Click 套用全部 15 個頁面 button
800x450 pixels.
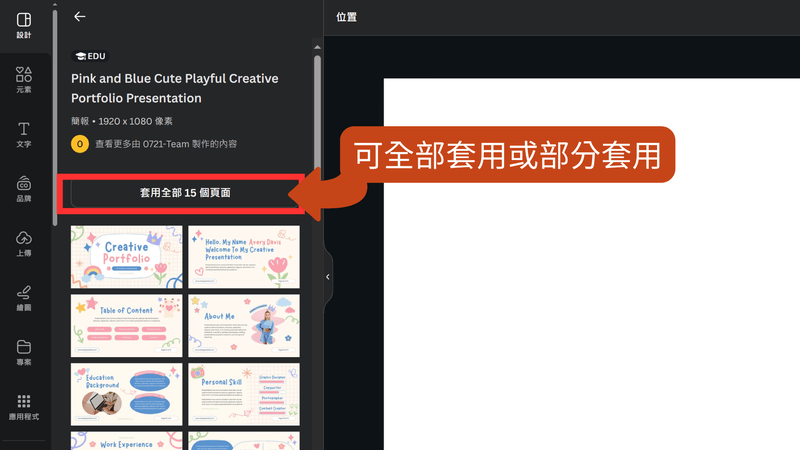[x=184, y=192]
